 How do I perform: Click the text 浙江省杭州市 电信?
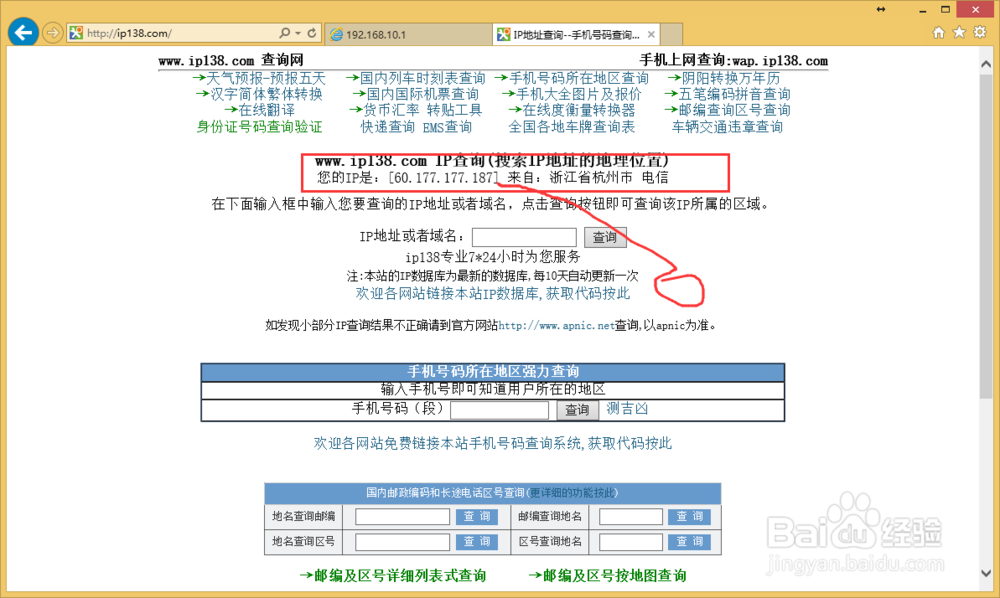609,178
